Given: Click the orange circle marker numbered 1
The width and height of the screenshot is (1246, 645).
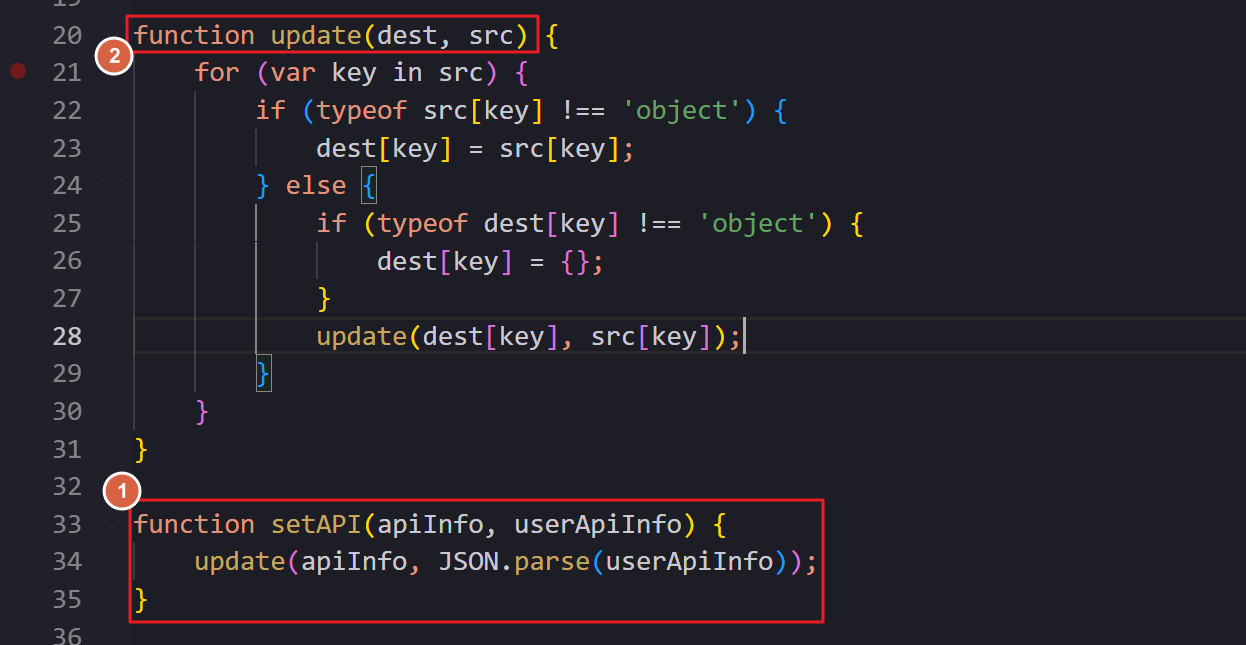Looking at the screenshot, I should [x=122, y=491].
